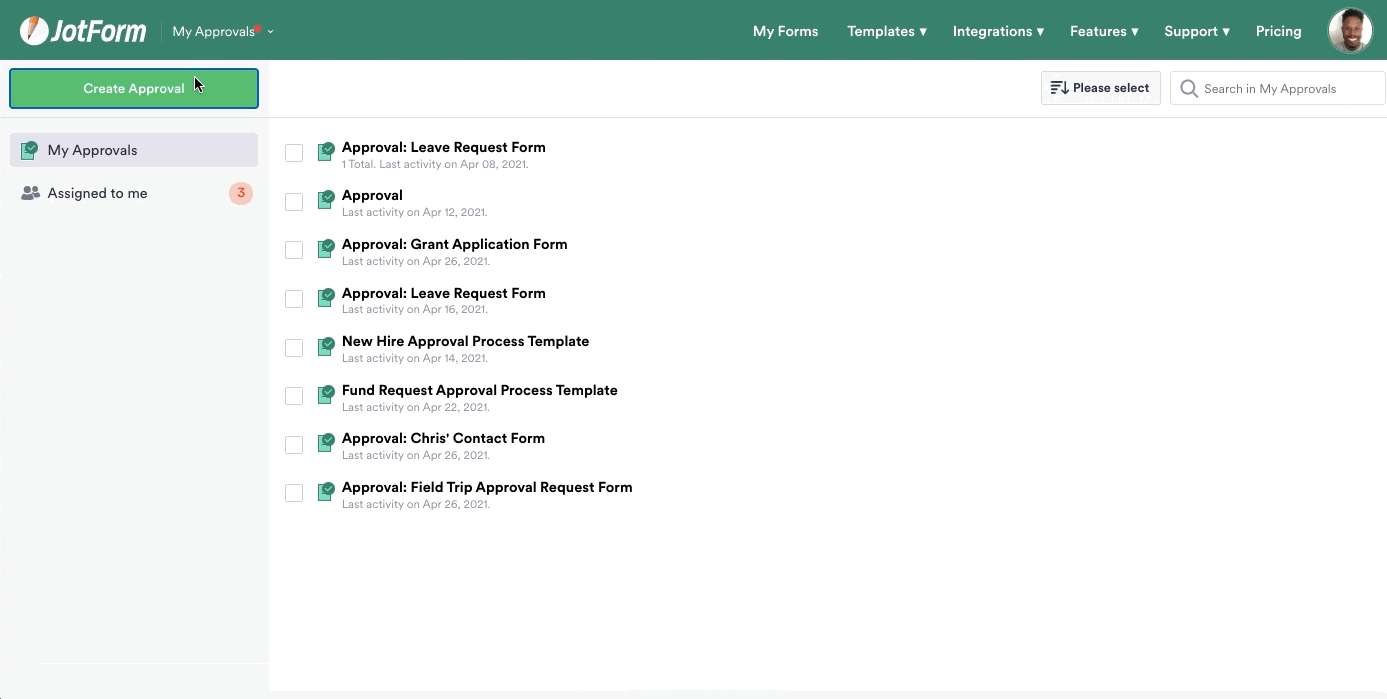
Task: Tick Fund Request Approval Process Template checkbox
Action: point(294,396)
